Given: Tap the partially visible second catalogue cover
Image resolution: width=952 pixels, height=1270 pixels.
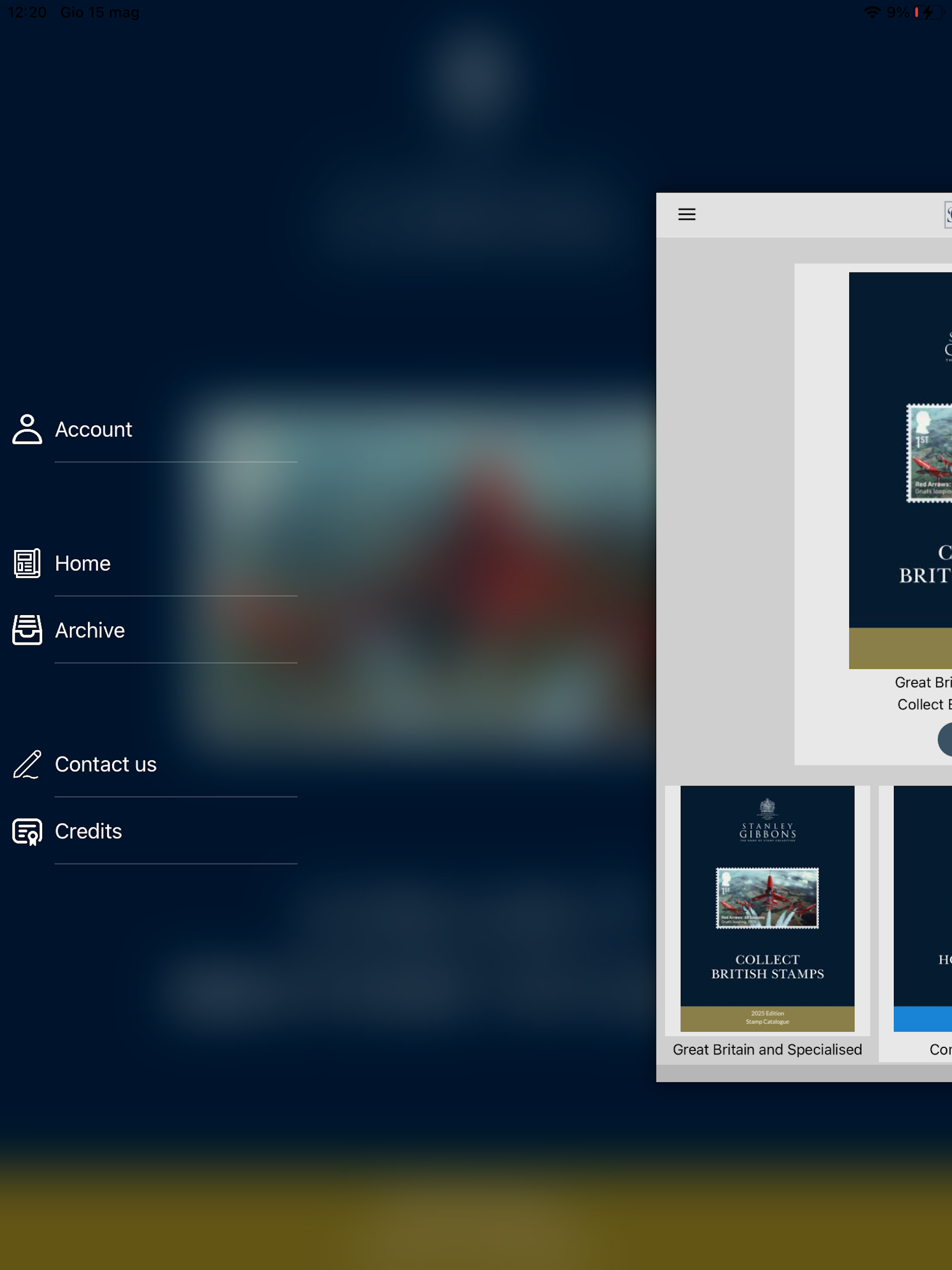Looking at the screenshot, I should [x=923, y=908].
